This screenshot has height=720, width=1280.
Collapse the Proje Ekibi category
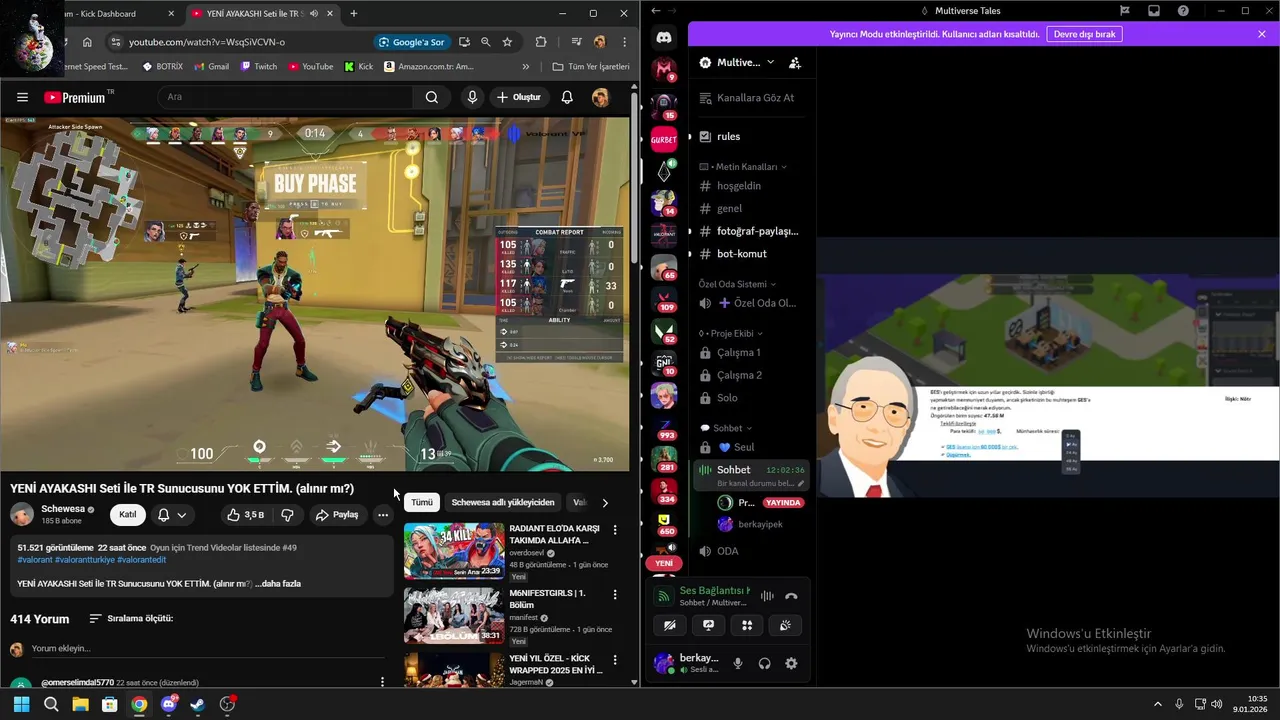pyautogui.click(x=731, y=333)
